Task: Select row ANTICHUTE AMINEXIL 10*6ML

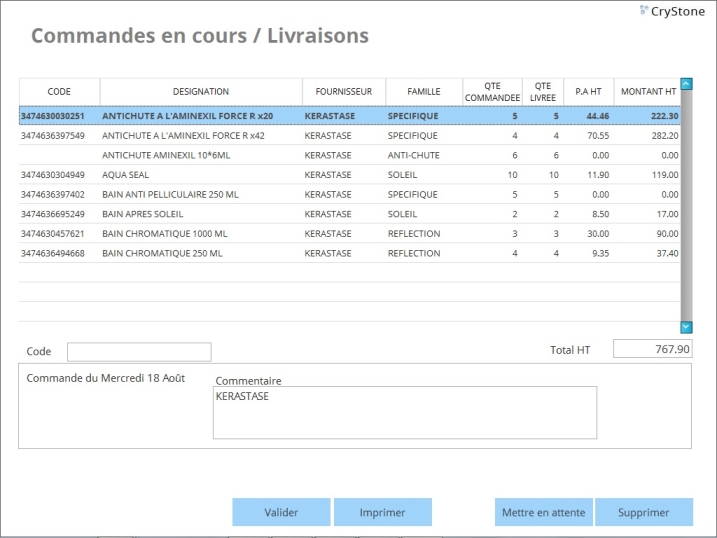Action: click(349, 155)
